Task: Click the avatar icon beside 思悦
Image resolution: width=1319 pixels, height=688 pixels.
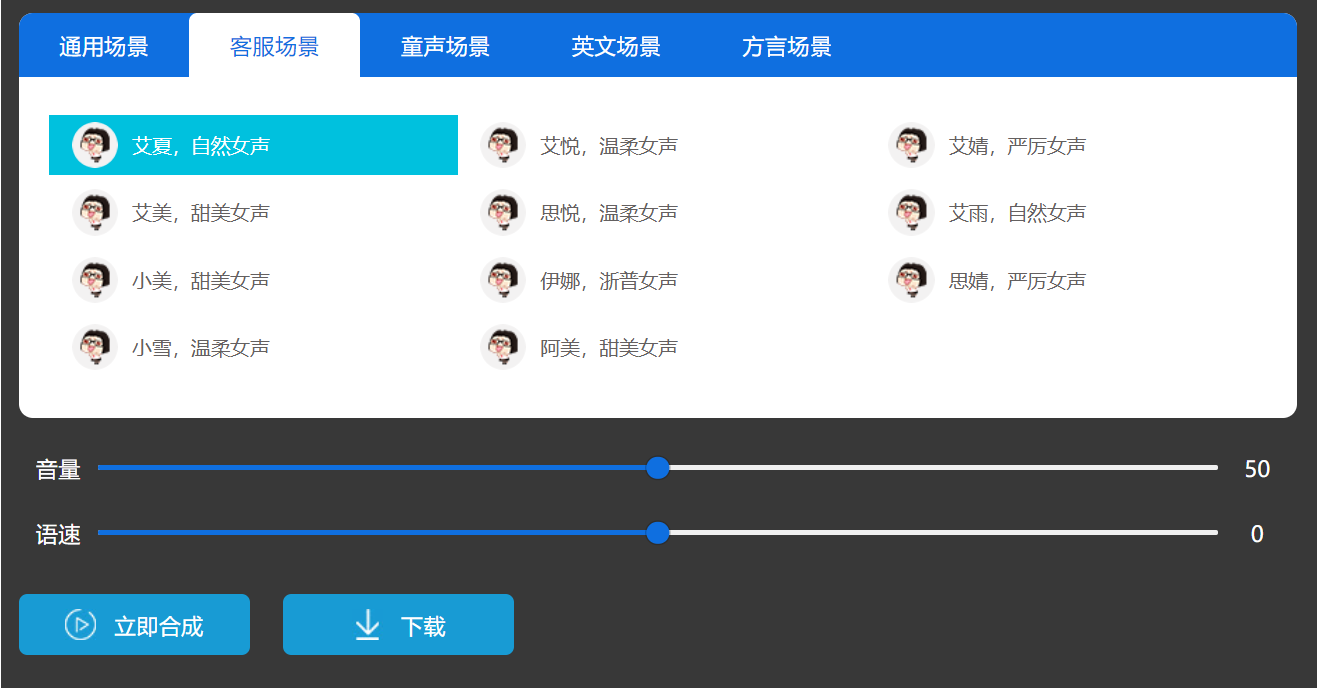Action: (503, 212)
